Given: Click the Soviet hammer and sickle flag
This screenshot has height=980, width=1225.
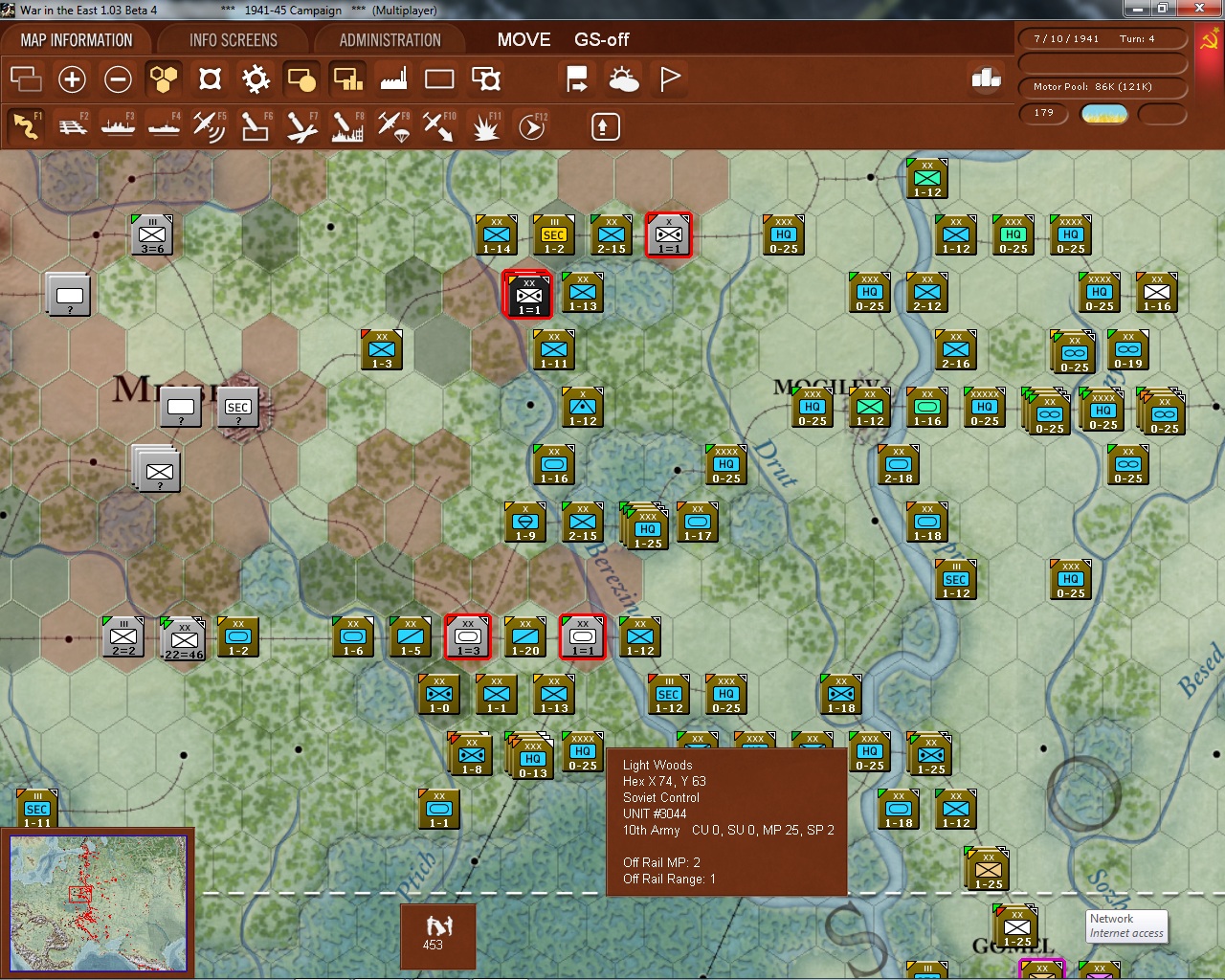Looking at the screenshot, I should tap(1211, 39).
